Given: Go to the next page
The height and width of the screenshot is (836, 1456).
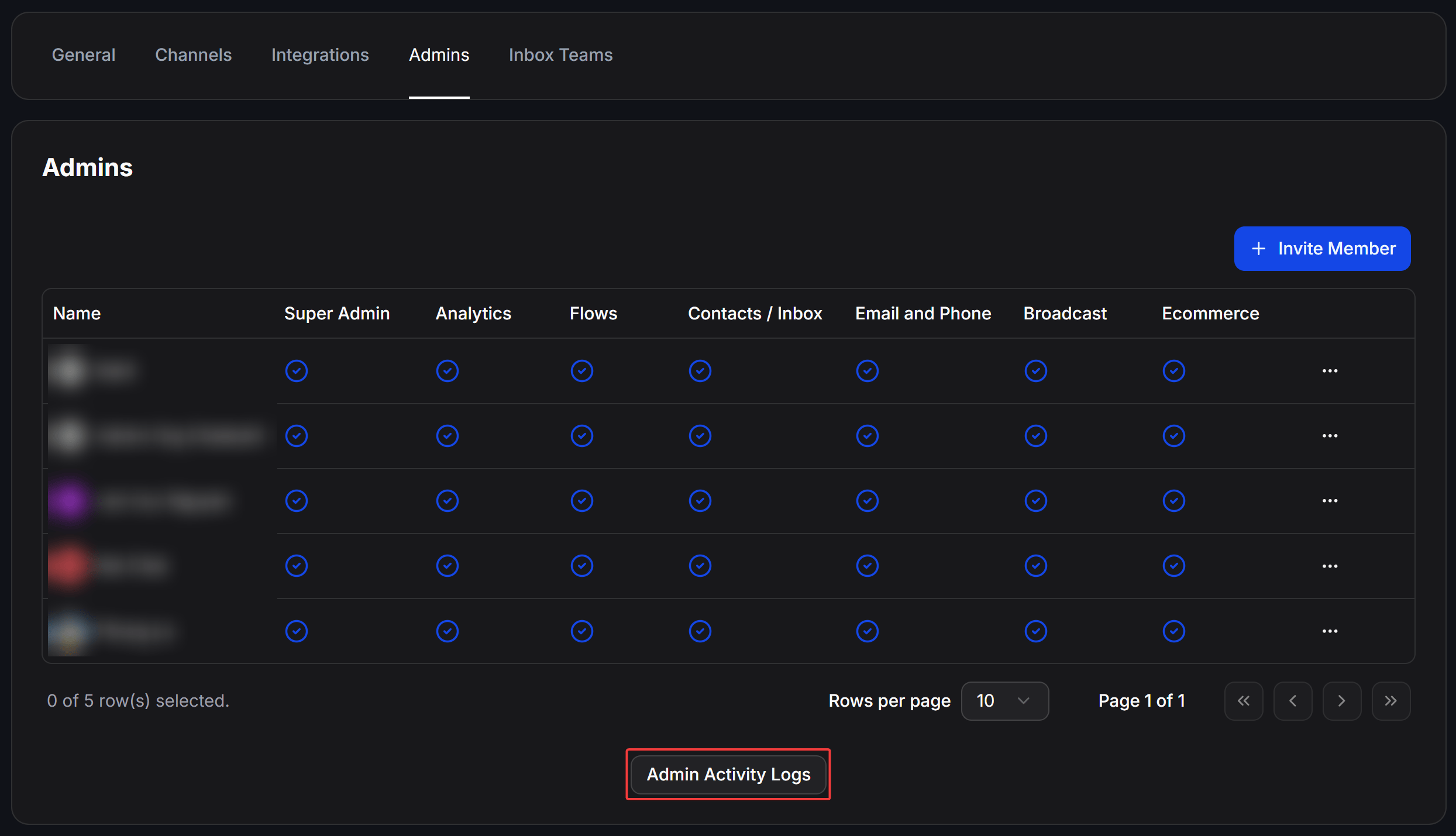Looking at the screenshot, I should click(1342, 701).
